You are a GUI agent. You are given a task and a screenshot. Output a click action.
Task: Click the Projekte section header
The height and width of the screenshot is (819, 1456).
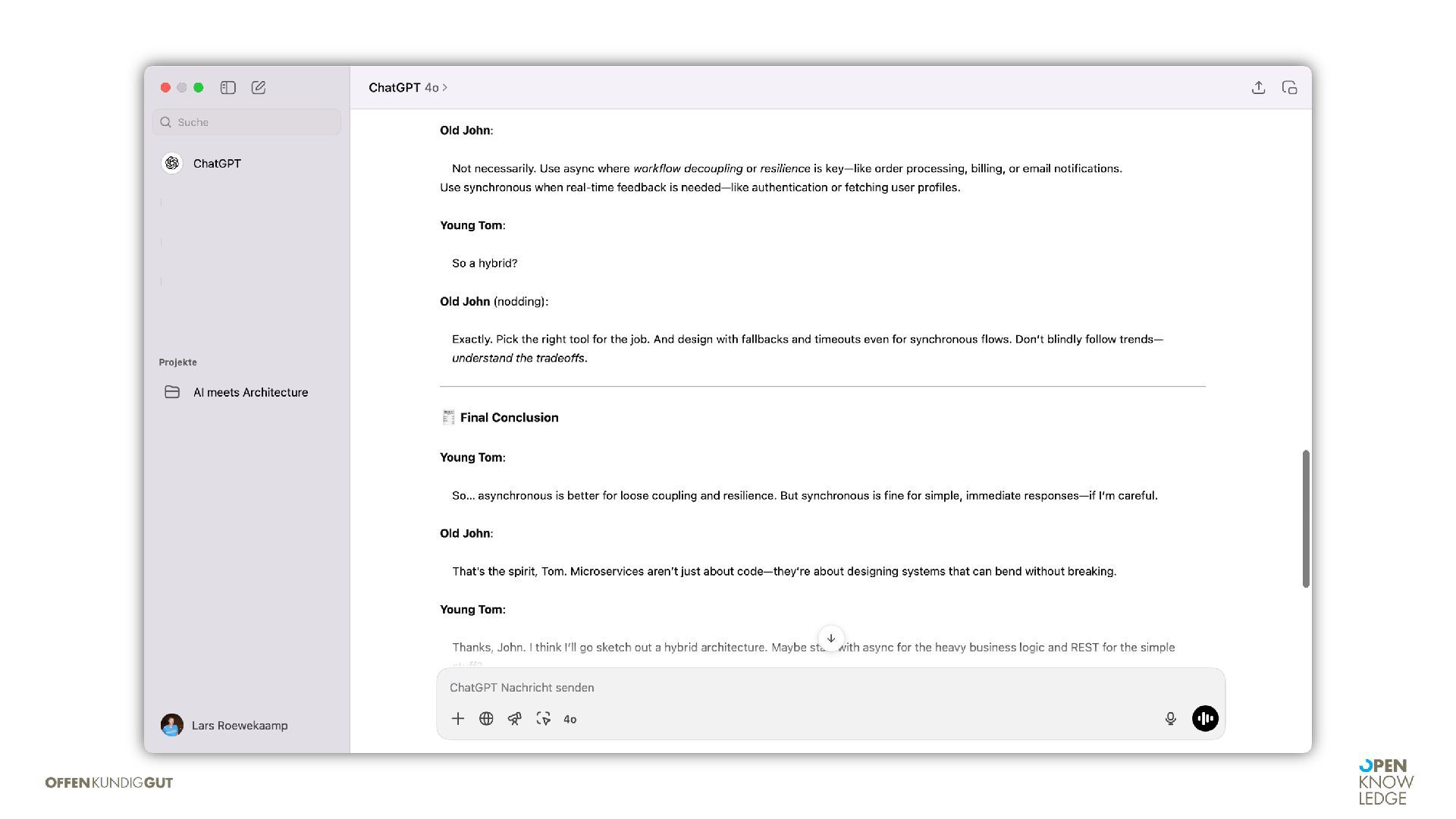pyautogui.click(x=177, y=362)
